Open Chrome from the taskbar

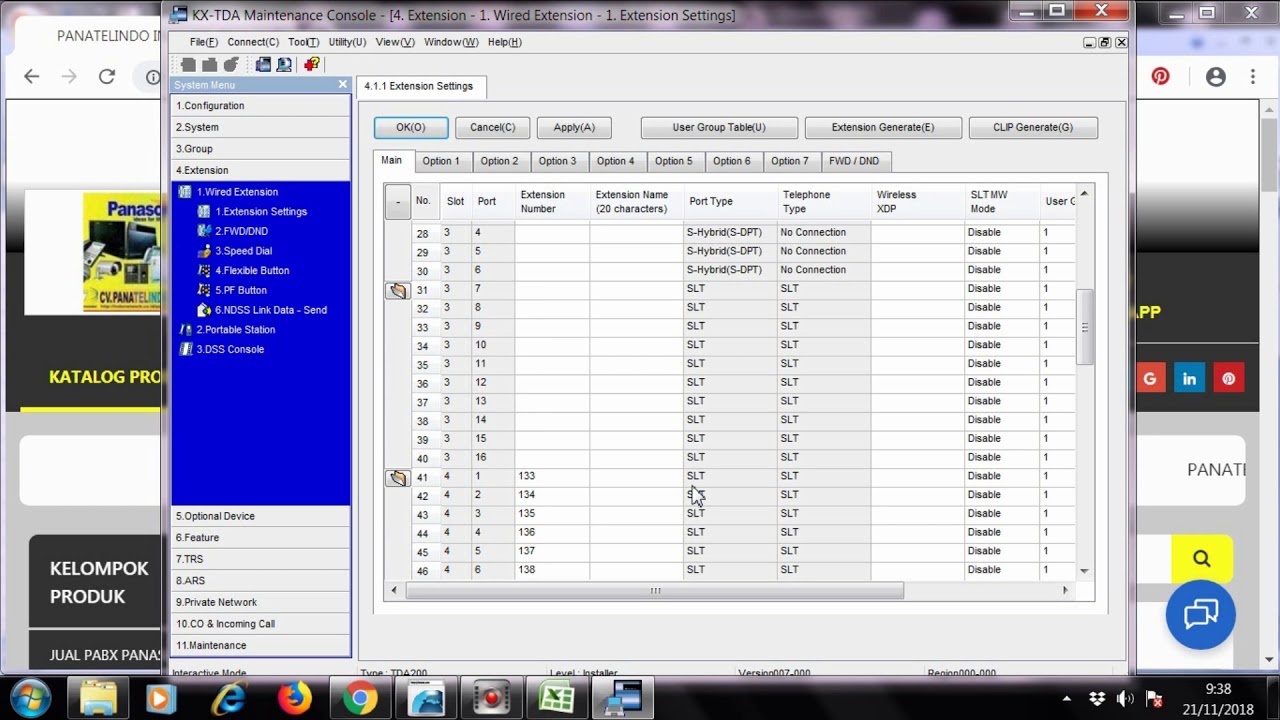coord(360,697)
